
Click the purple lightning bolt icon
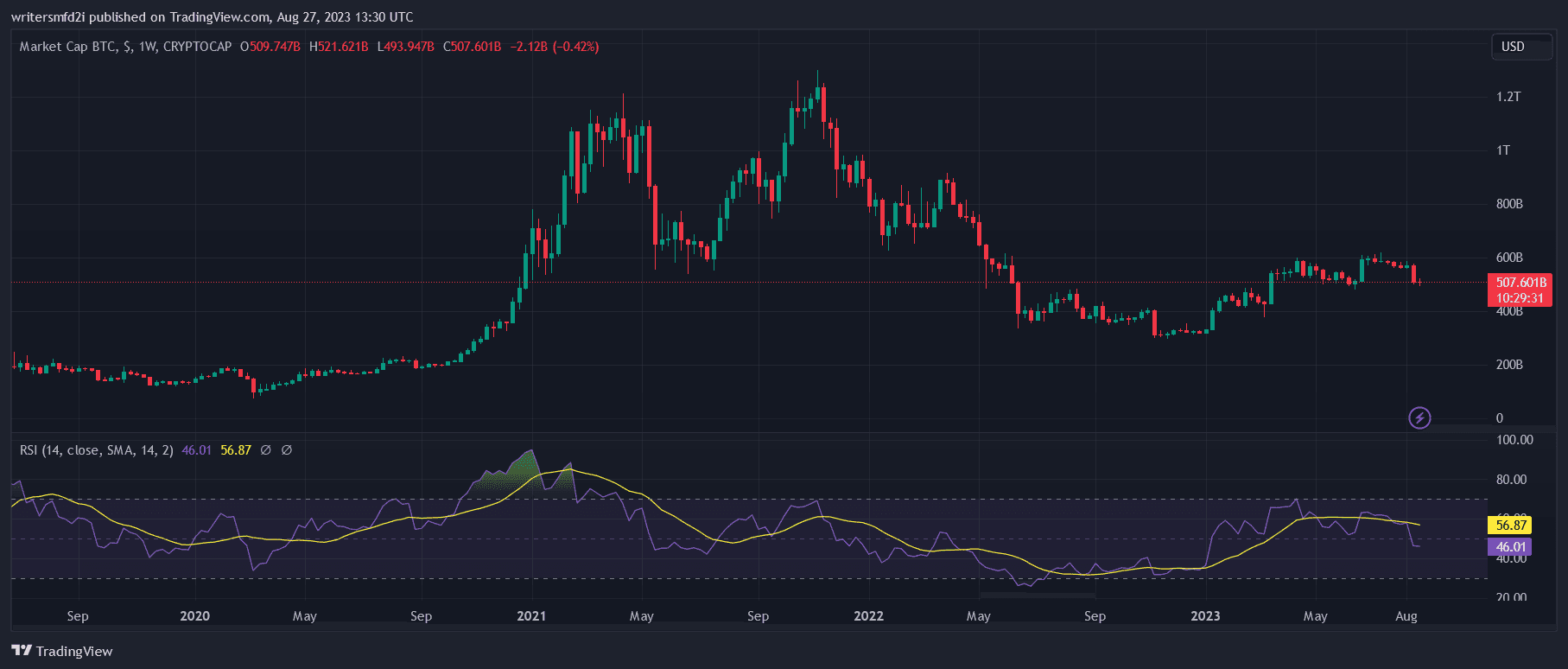coord(1419,418)
